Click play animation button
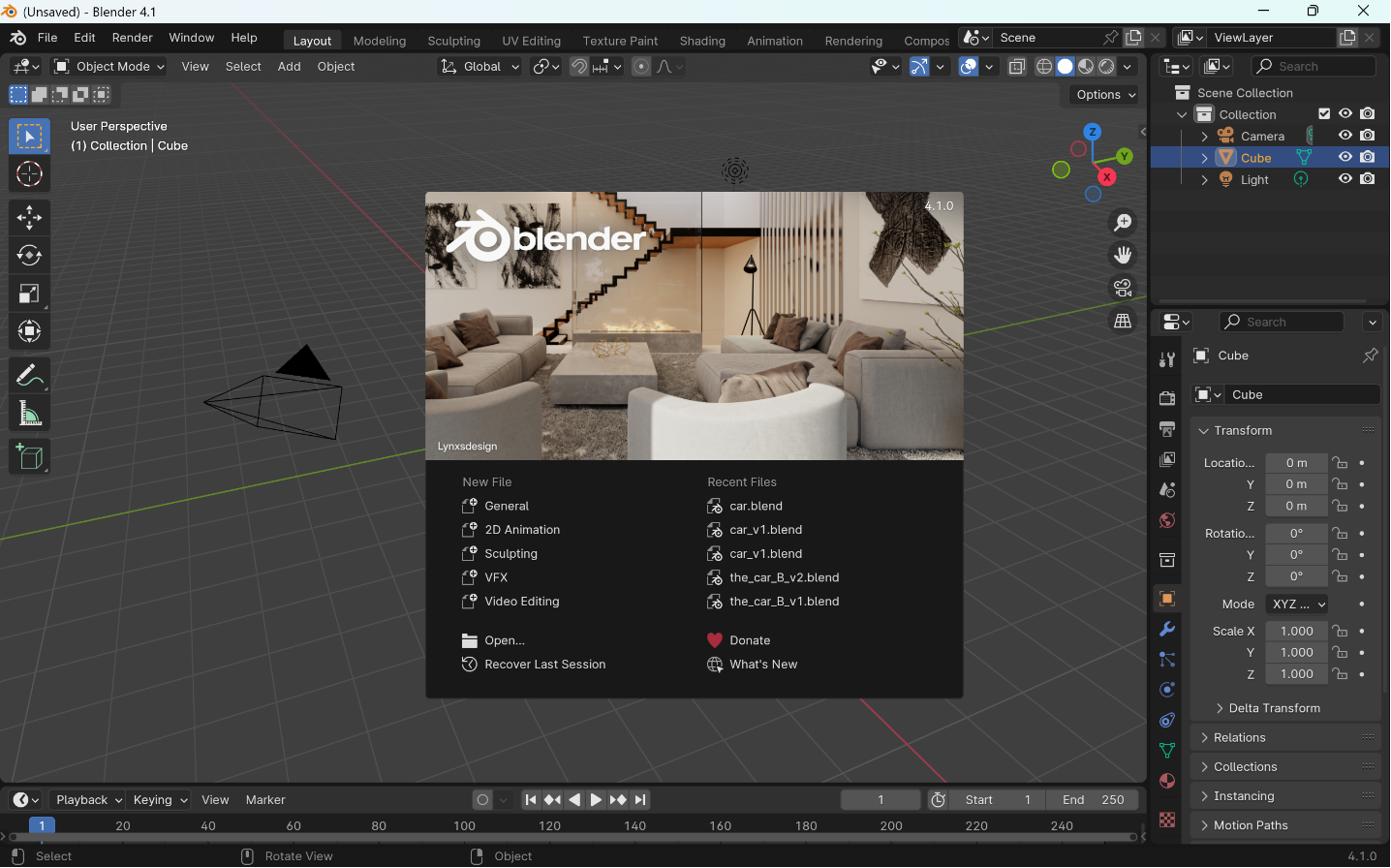The image size is (1391, 868). point(596,800)
